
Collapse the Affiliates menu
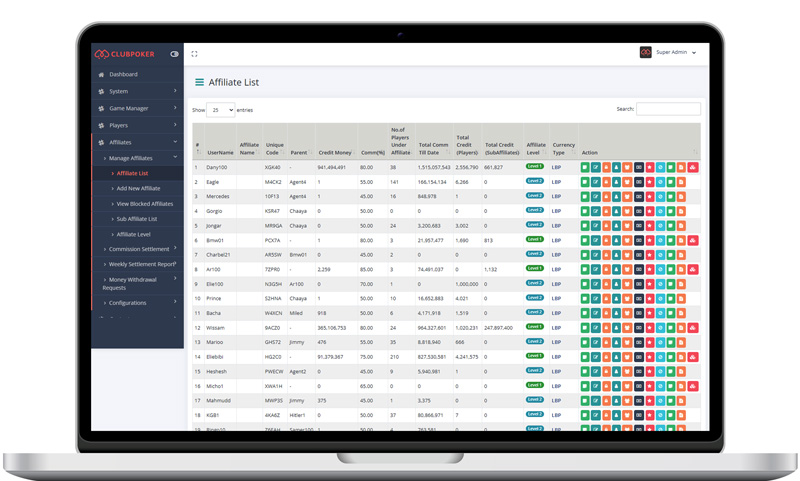(x=137, y=142)
